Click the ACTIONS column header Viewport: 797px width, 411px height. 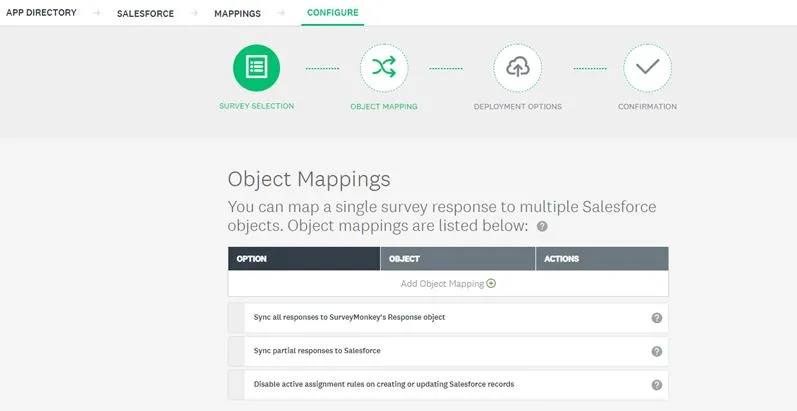point(602,259)
